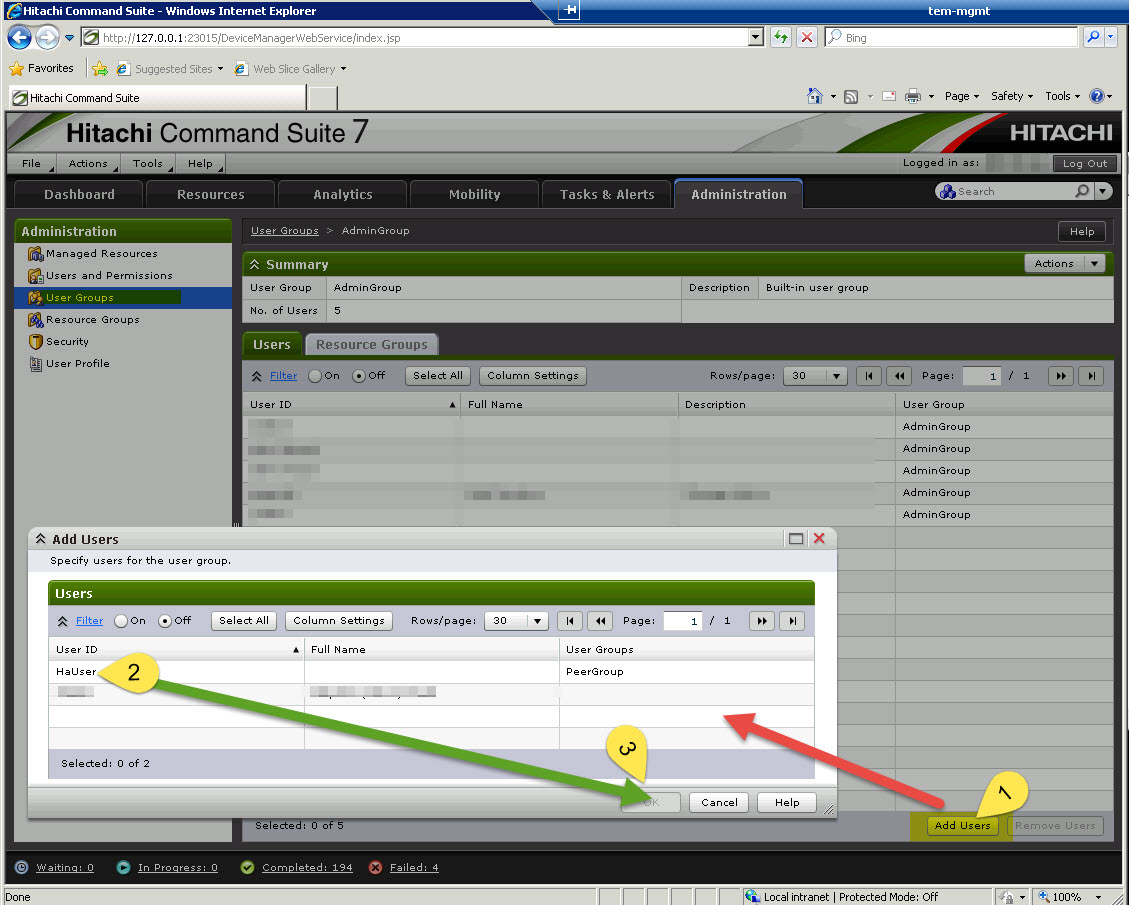Go to previous page in AdminGroup Users table
1129x905 pixels.
[x=899, y=376]
